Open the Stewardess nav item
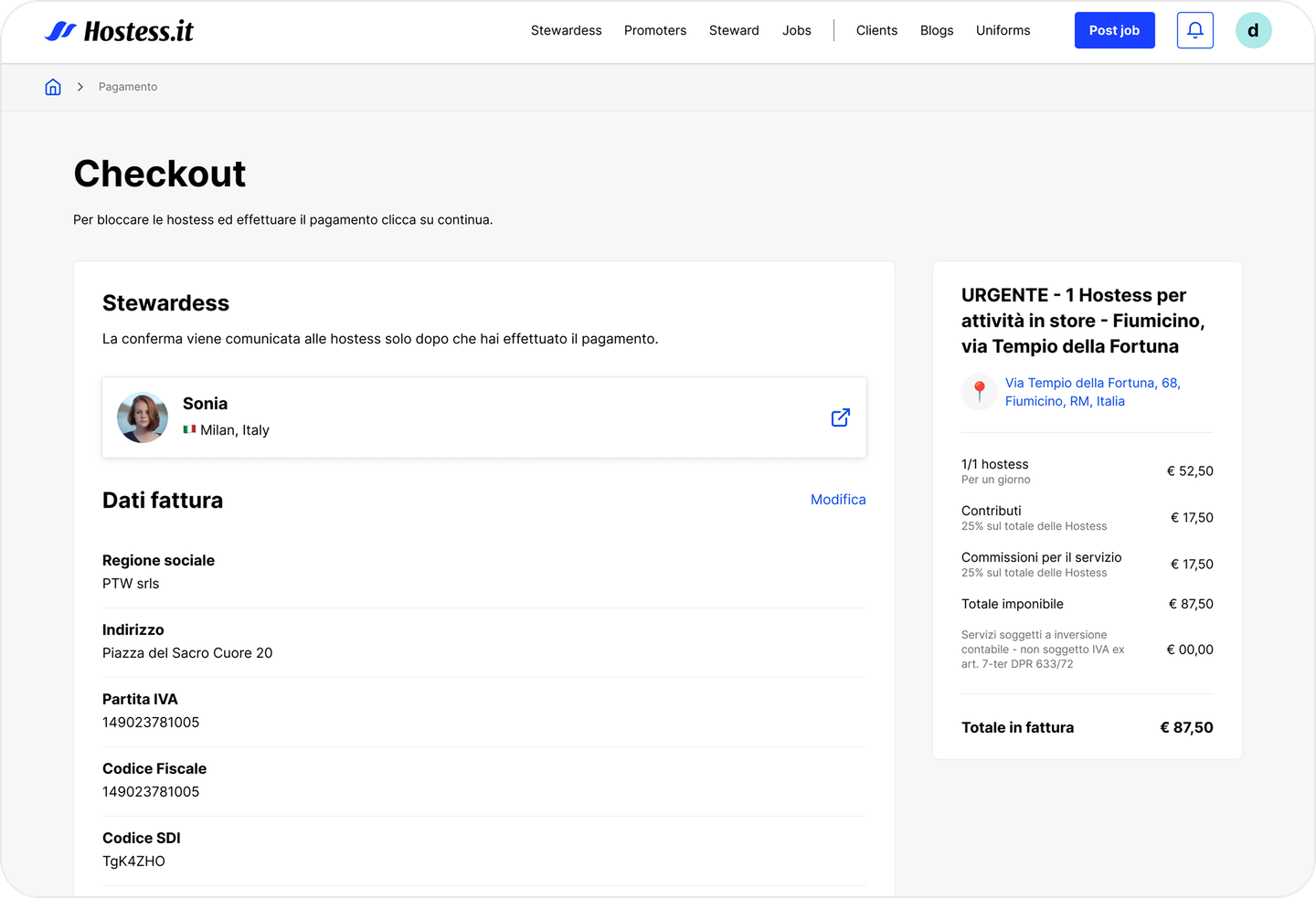Image resolution: width=1316 pixels, height=898 pixels. pos(567,30)
